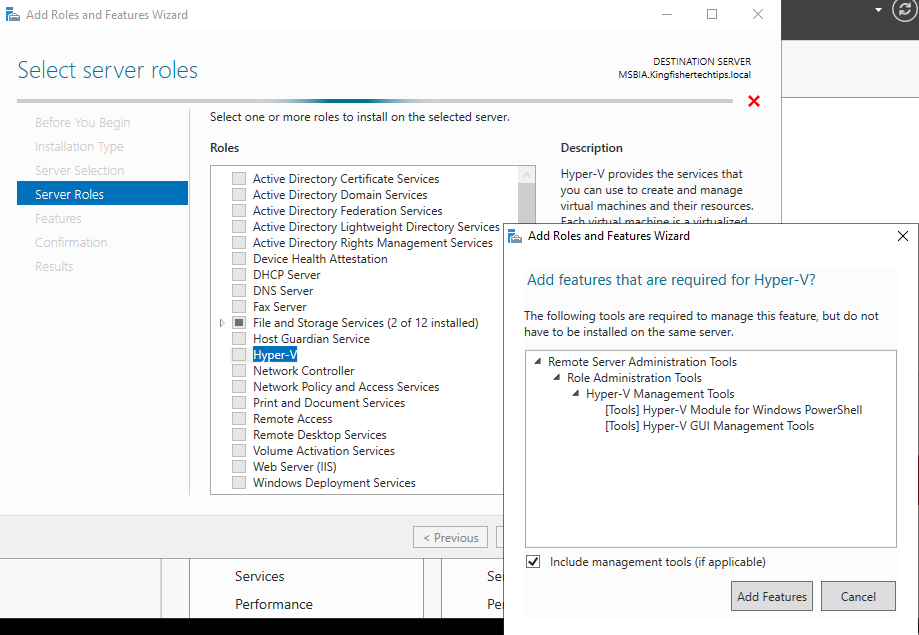Select the Print and Document Services text
The height and width of the screenshot is (635, 919).
(x=329, y=403)
